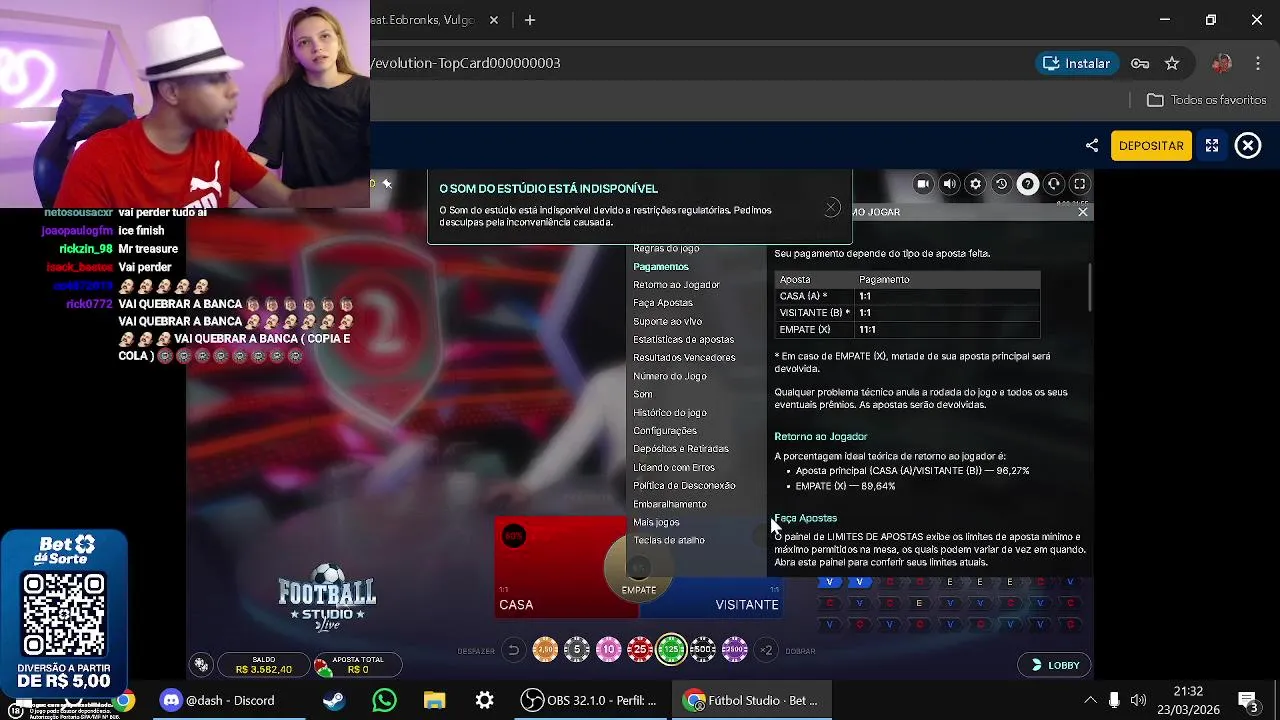The width and height of the screenshot is (1280, 720).
Task: Select Suporte ao vivo menu item
Action: point(667,322)
